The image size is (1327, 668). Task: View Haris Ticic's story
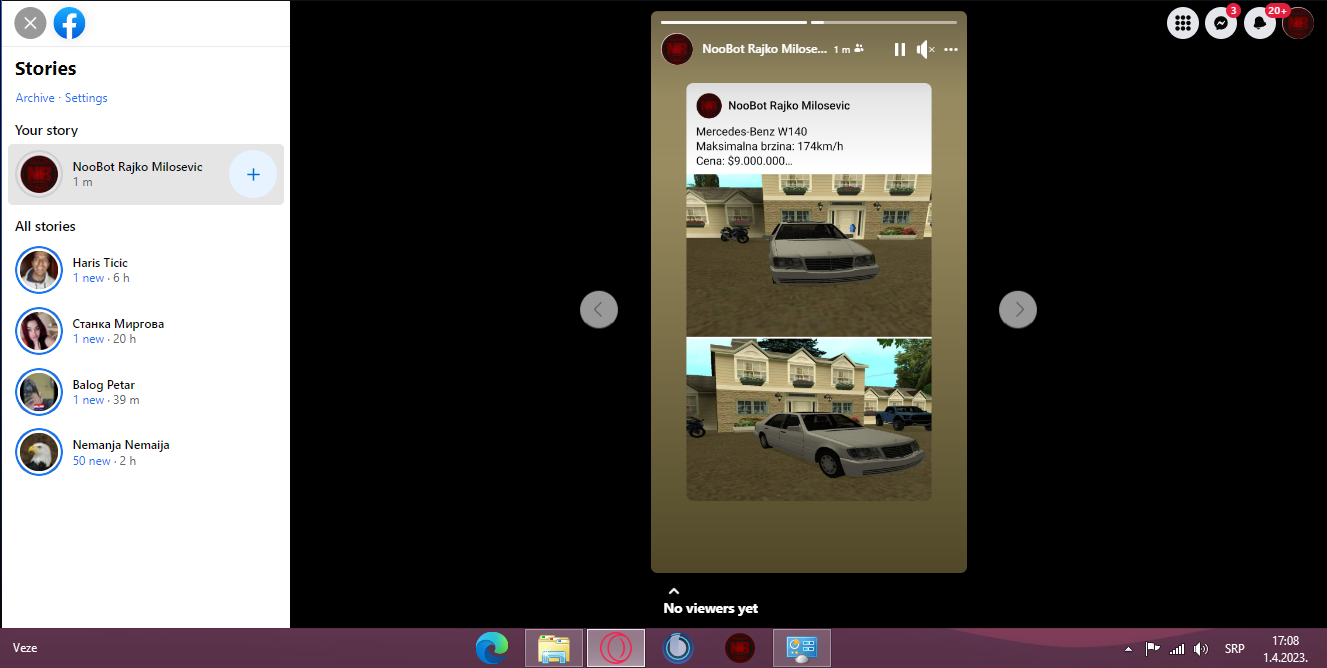pos(100,270)
